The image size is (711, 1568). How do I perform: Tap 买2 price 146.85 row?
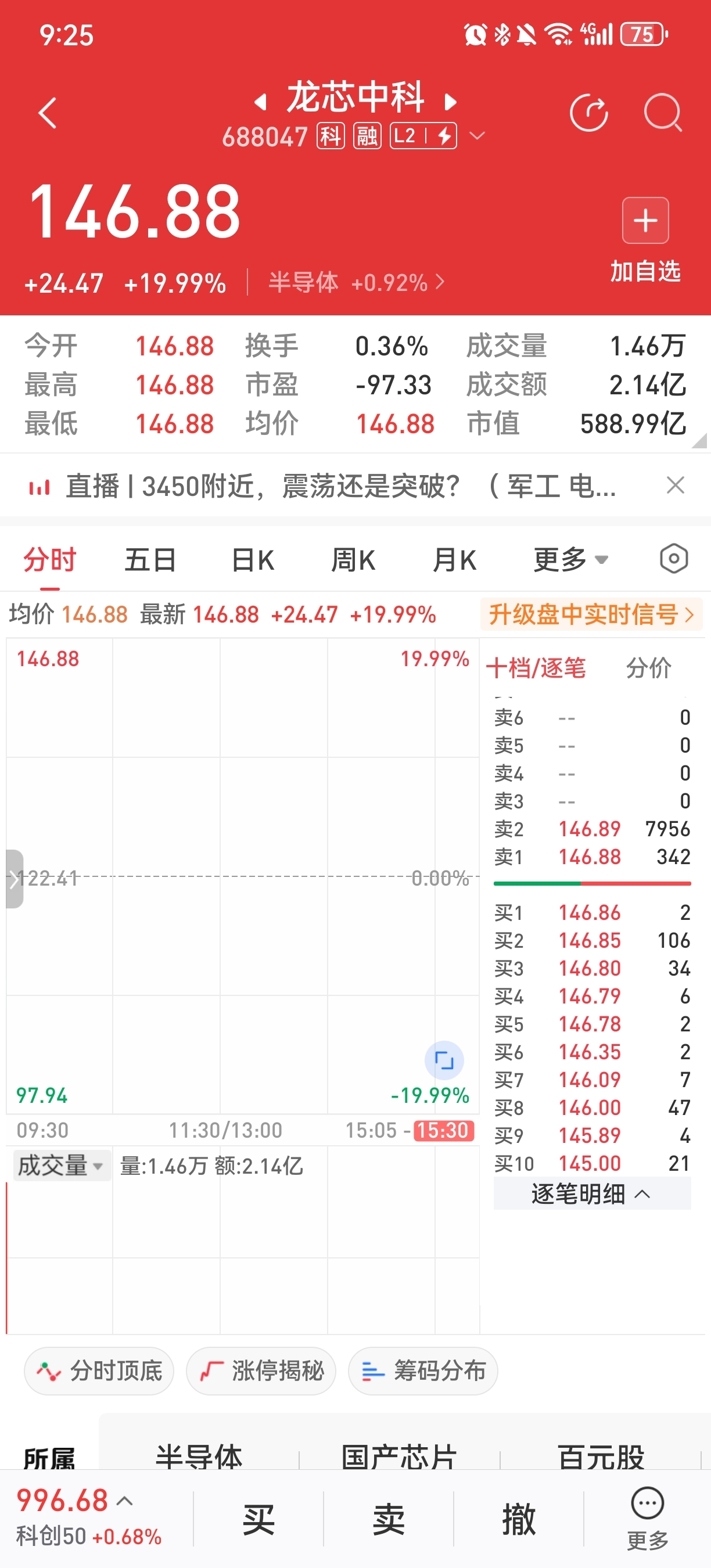[x=592, y=941]
